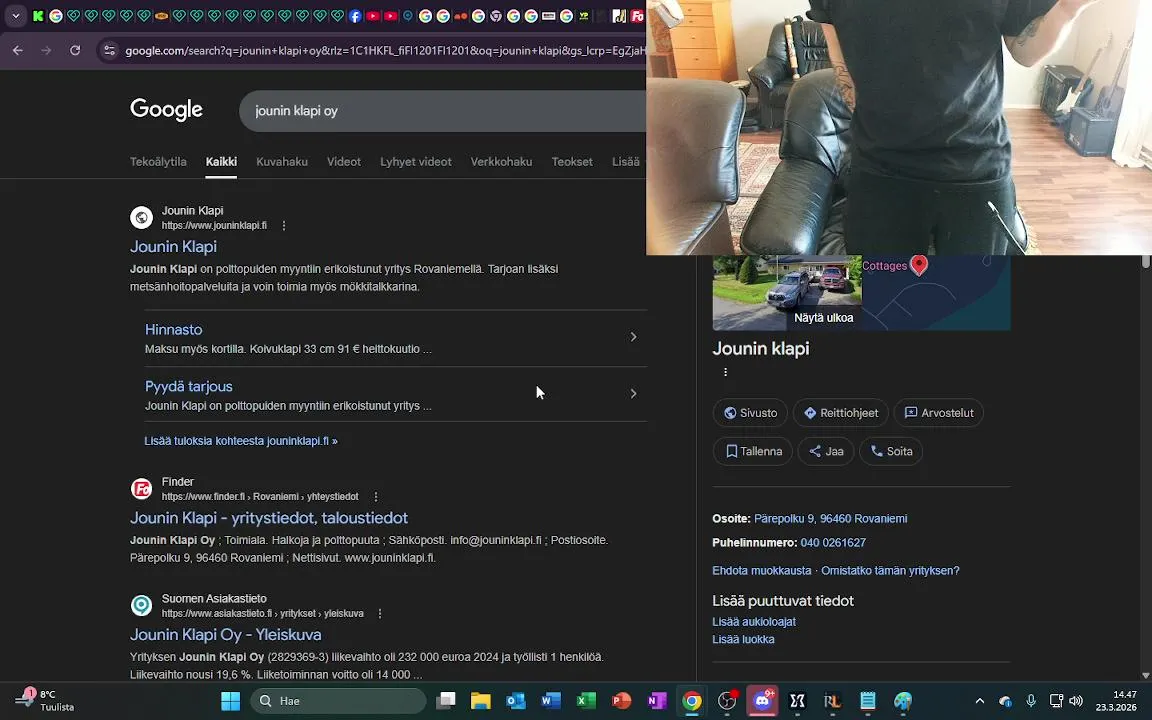1152x720 pixels.
Task: Reload the page with the refresh icon
Action: click(x=75, y=51)
